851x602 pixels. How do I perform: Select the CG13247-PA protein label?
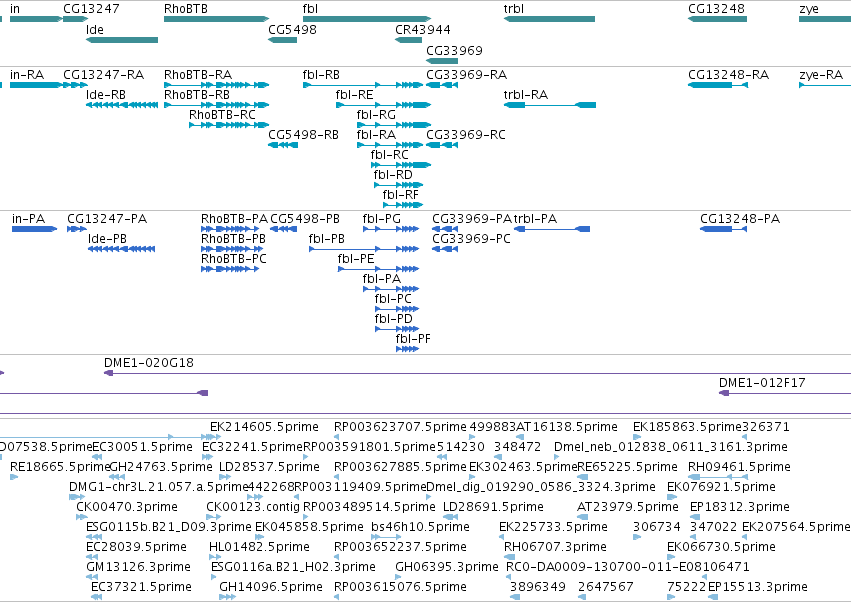coord(107,219)
